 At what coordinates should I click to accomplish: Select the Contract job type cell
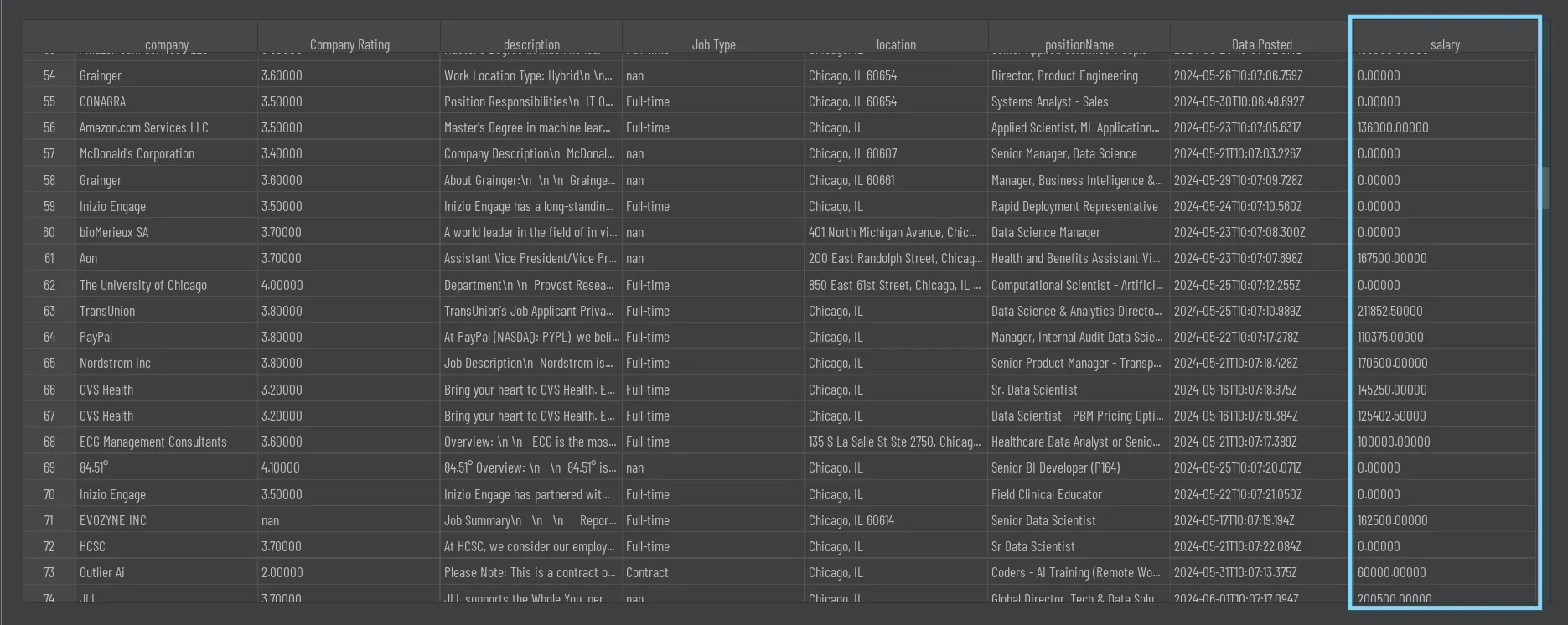[x=713, y=572]
